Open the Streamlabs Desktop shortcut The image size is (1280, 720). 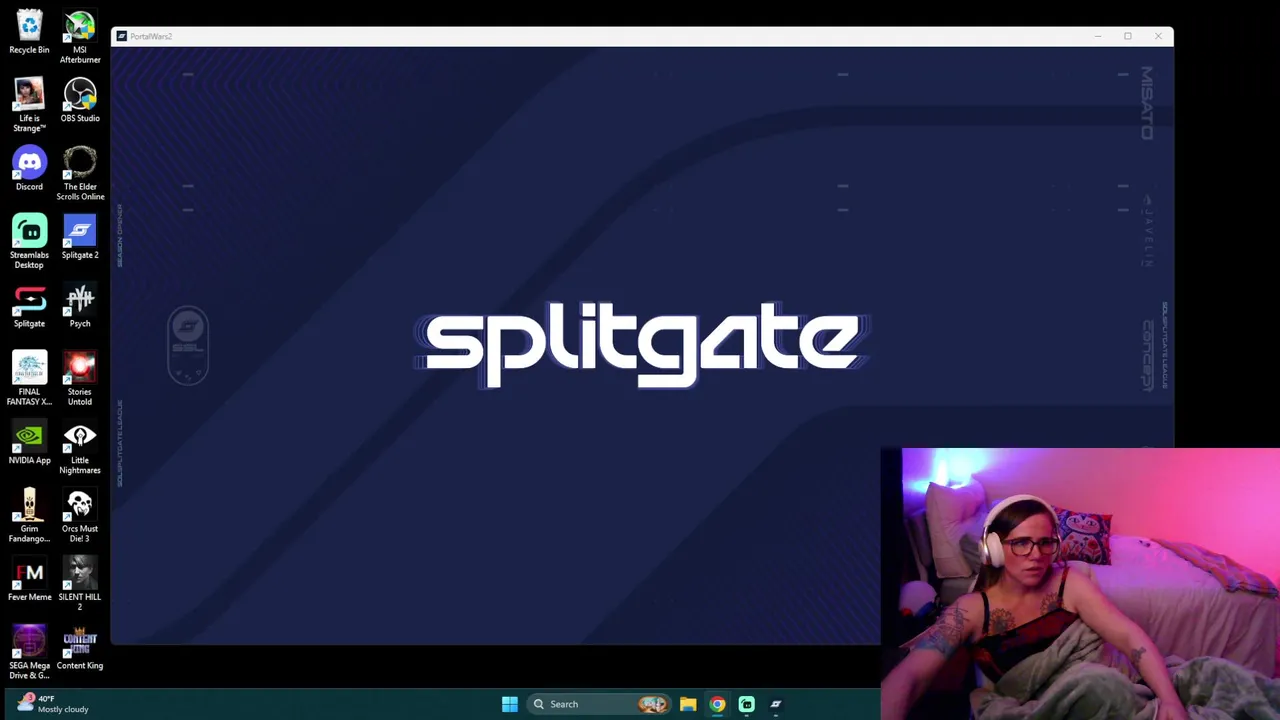click(x=29, y=242)
